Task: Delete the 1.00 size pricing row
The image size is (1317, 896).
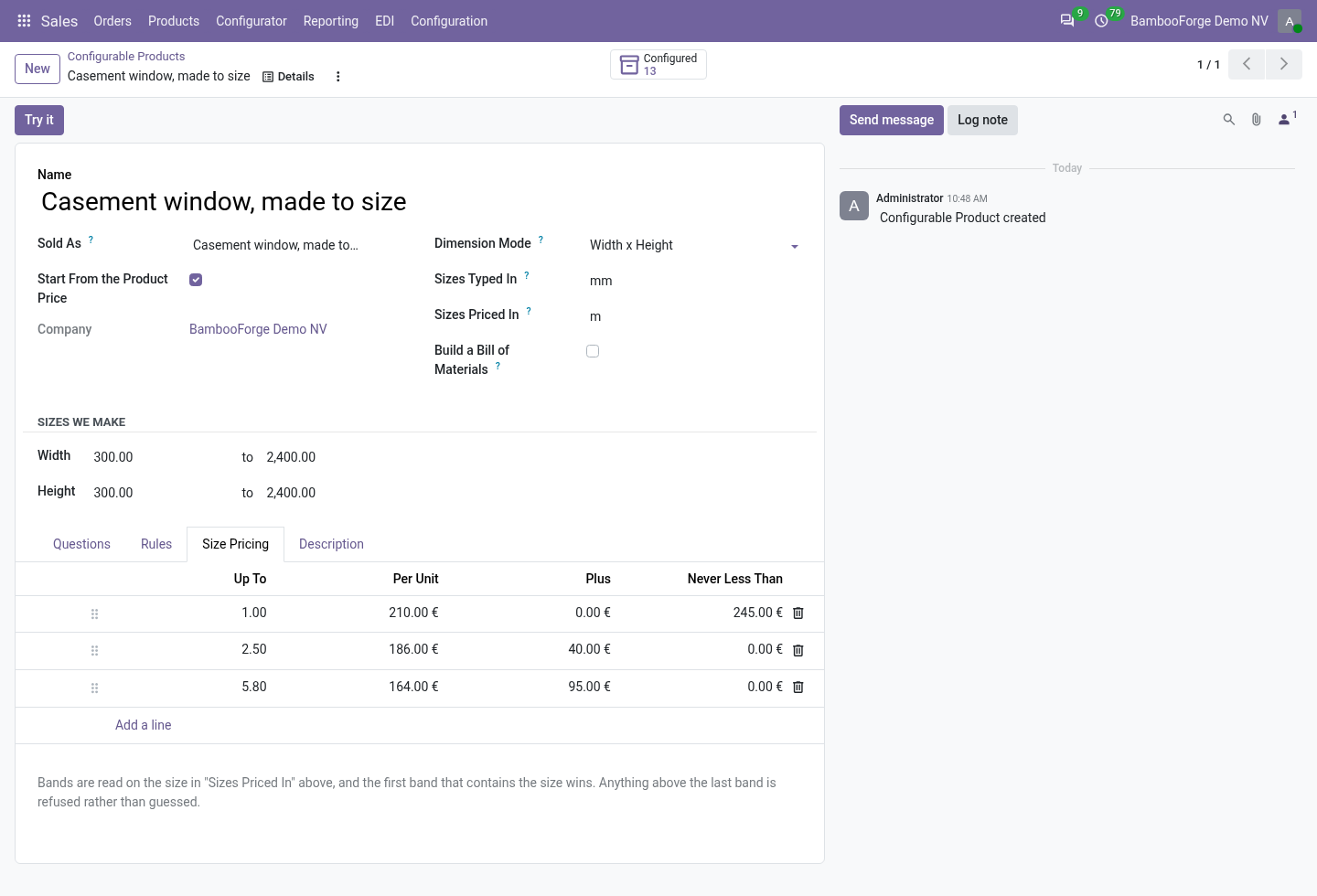Action: click(x=798, y=613)
